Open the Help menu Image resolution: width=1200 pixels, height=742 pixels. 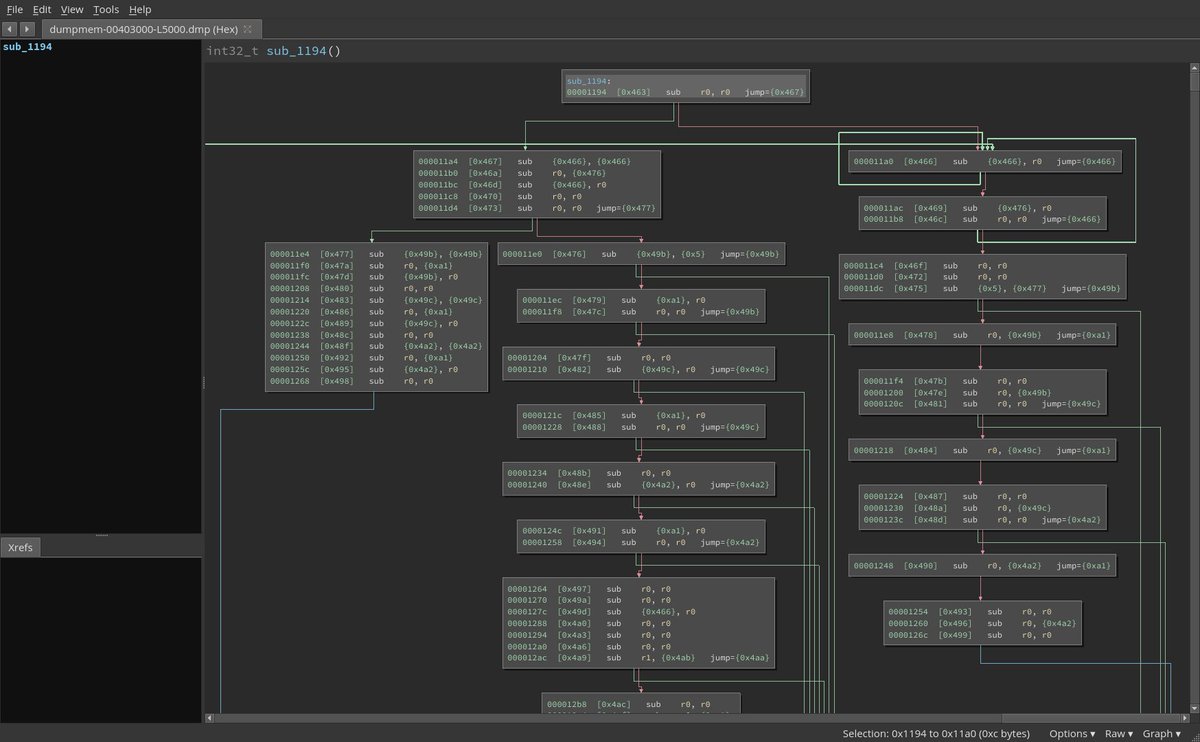[140, 9]
